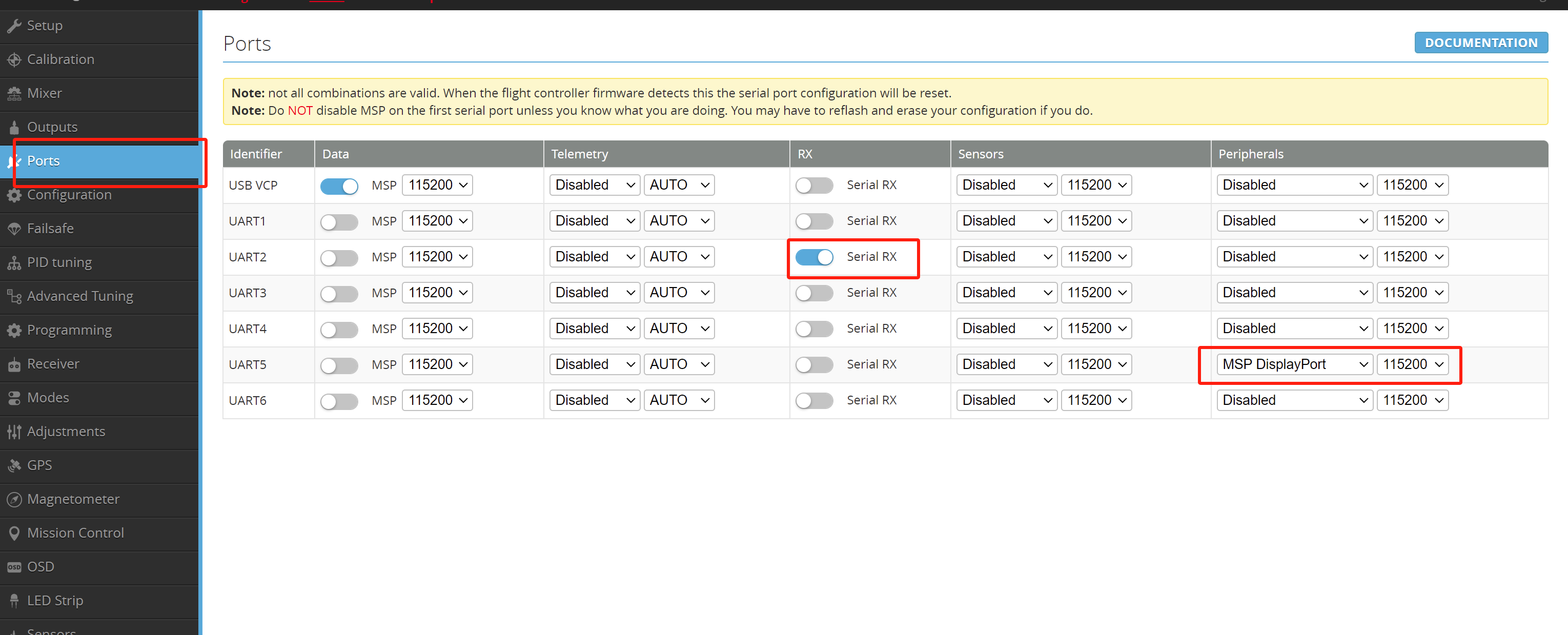The height and width of the screenshot is (635, 1568).
Task: Open the Failsafe tab
Action: (99, 229)
